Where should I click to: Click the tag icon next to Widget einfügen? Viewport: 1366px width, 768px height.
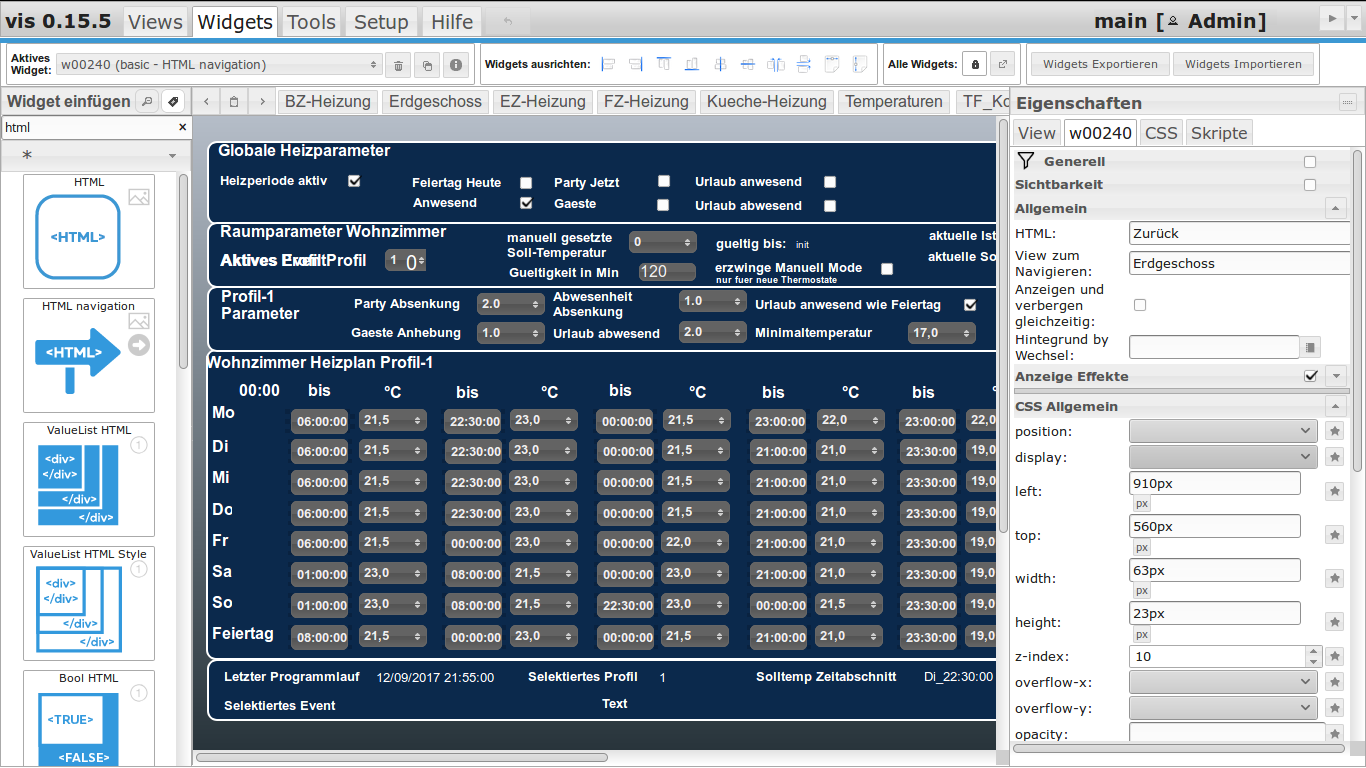173,101
